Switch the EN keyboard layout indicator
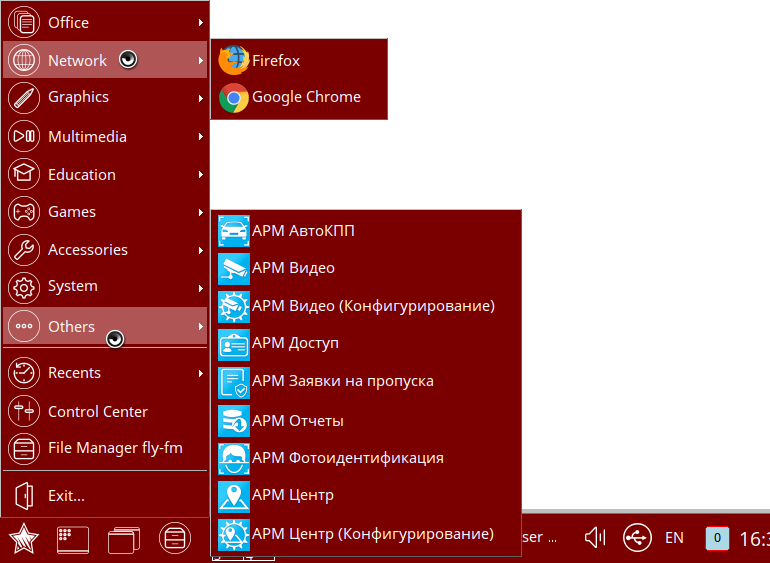The width and height of the screenshot is (770, 563). (x=674, y=538)
